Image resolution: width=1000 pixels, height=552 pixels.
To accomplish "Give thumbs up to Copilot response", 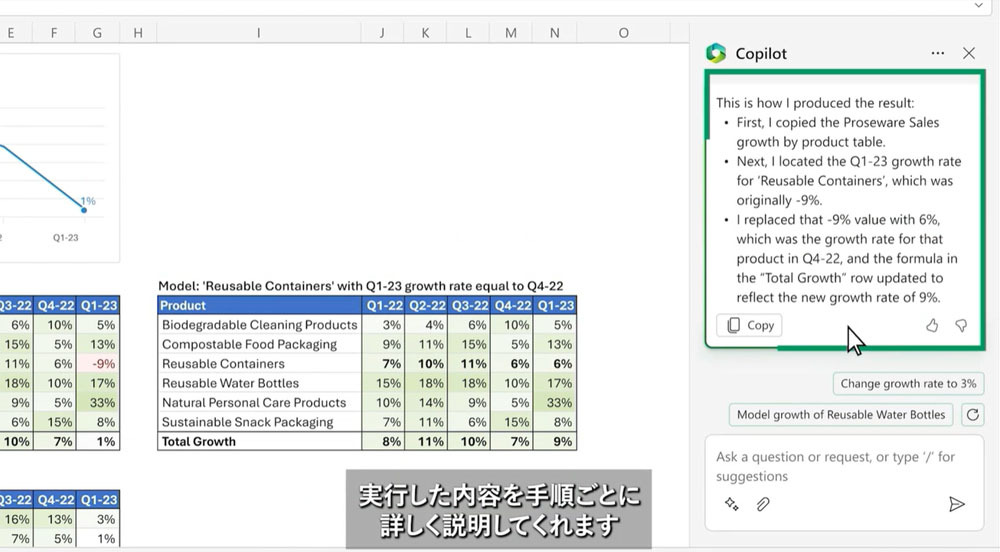I will click(932, 326).
